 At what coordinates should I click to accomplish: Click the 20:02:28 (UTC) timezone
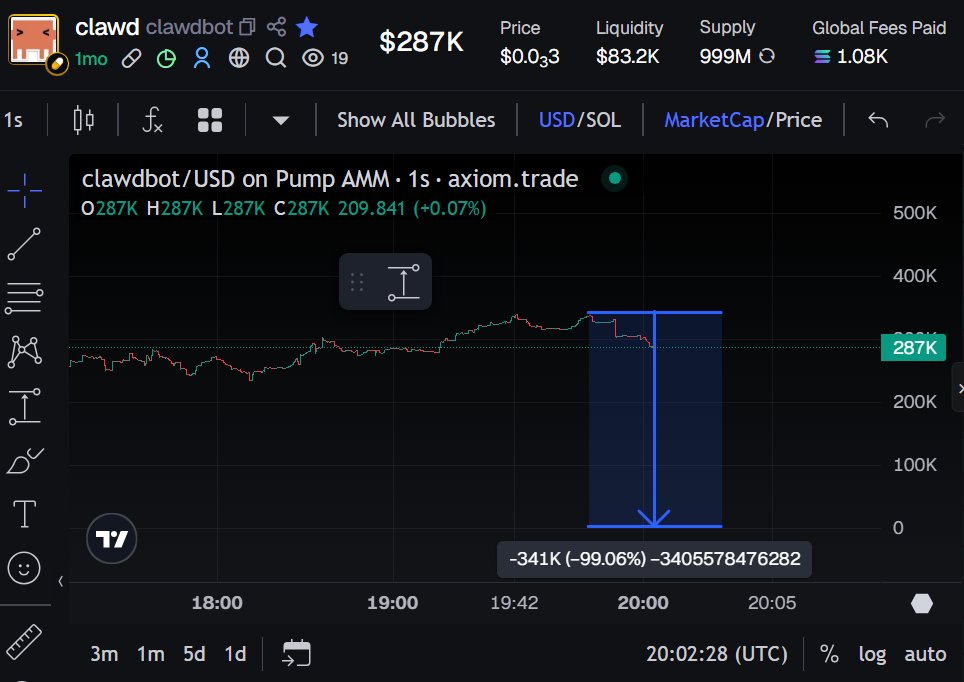[717, 653]
